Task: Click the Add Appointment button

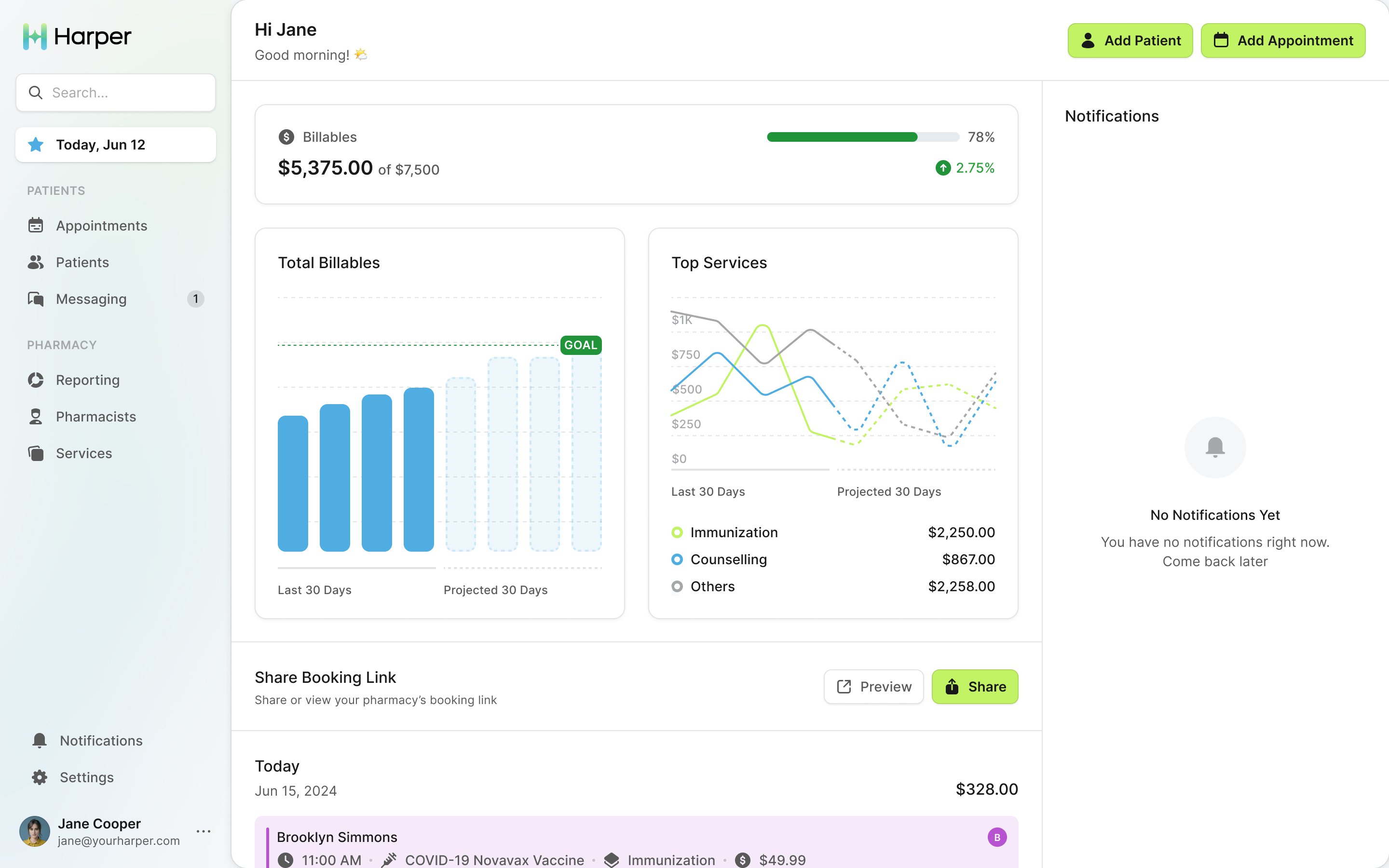Action: [1282, 41]
